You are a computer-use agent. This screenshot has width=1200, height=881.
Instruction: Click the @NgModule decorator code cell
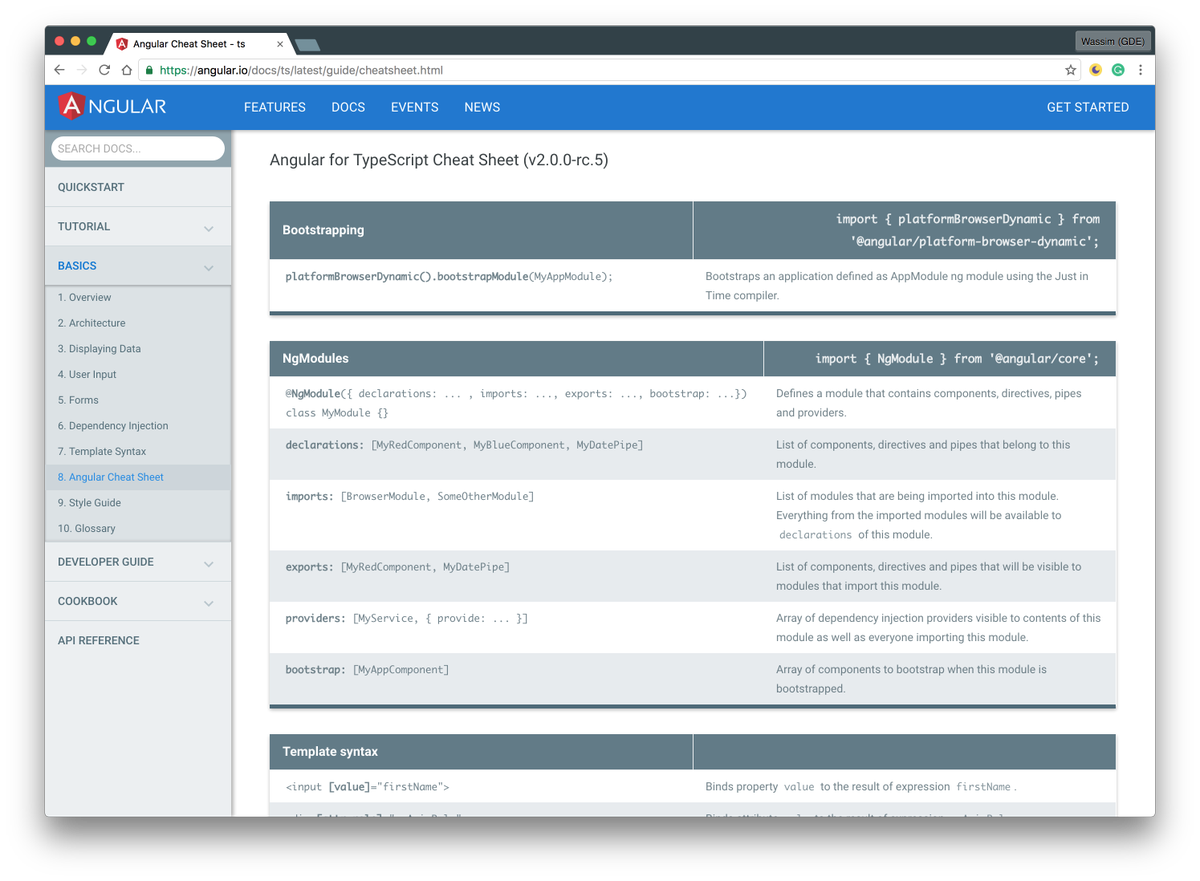516,403
